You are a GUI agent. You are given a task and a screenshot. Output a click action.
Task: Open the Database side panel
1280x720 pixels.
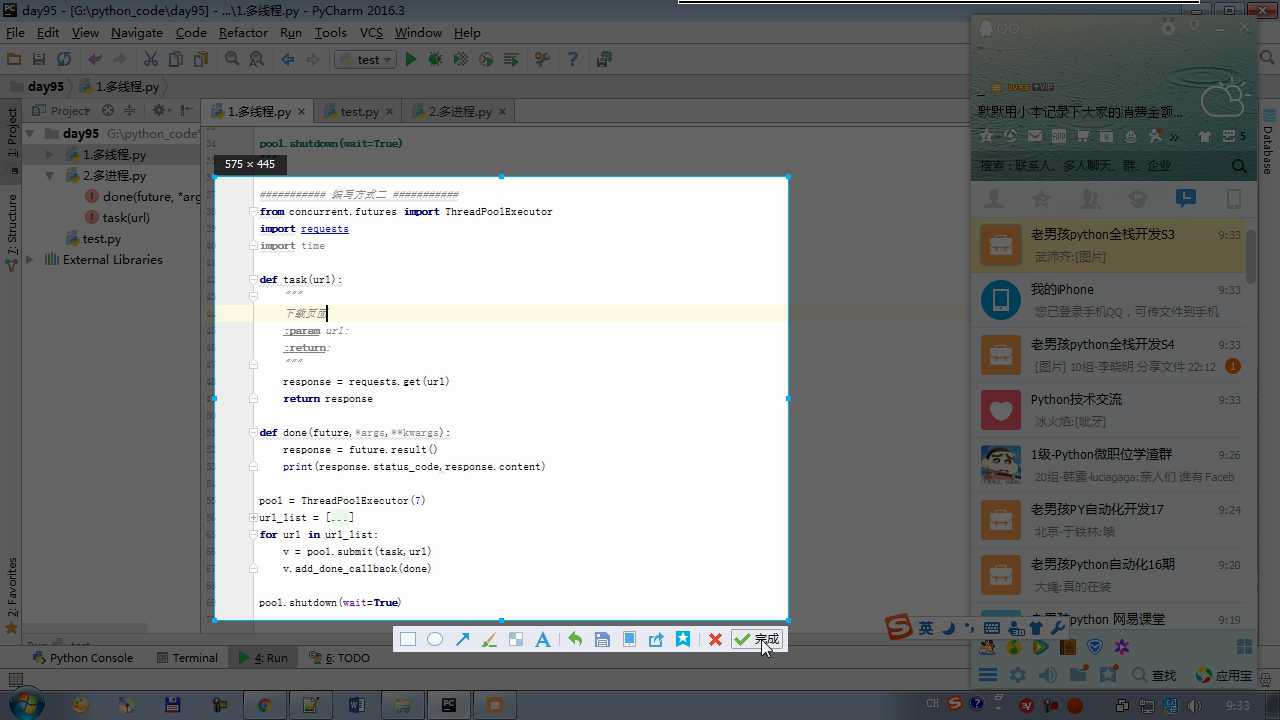[x=1268, y=143]
